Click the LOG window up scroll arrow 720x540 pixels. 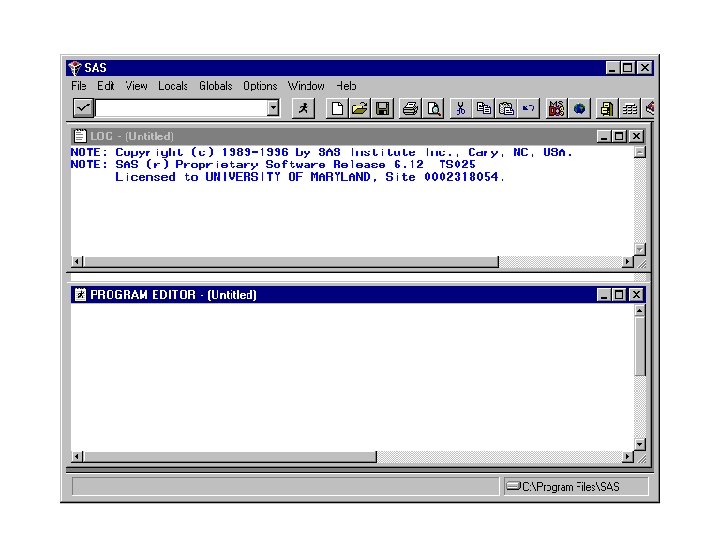[x=640, y=152]
